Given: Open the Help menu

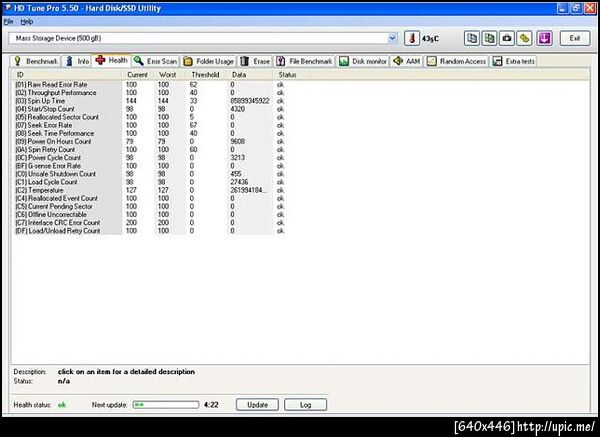Looking at the screenshot, I should point(26,22).
